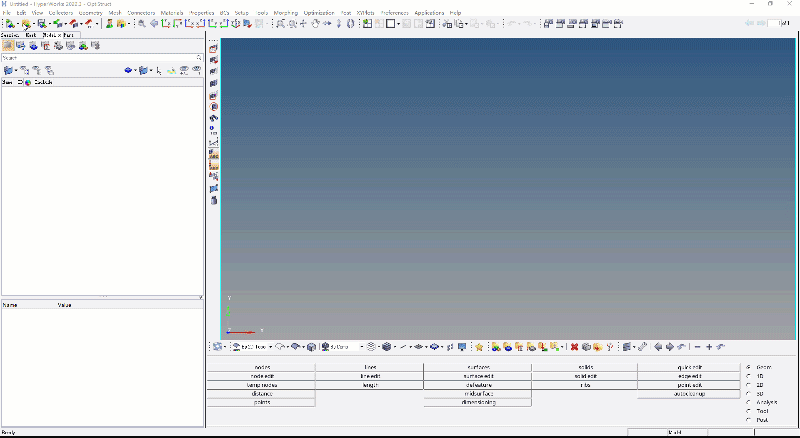
Task: Click the quick edit panel button
Action: pyautogui.click(x=689, y=367)
